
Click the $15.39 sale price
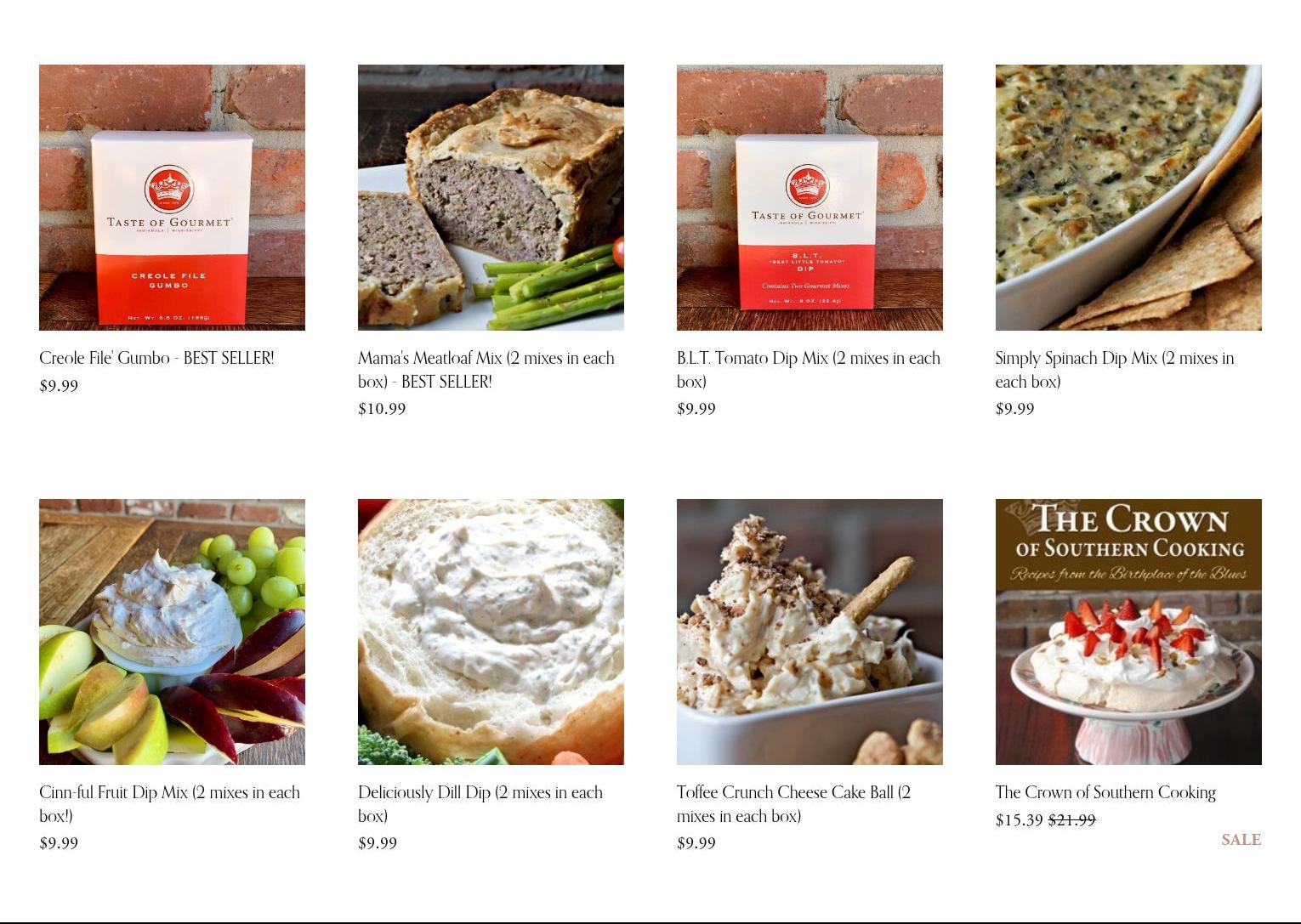tap(1020, 820)
